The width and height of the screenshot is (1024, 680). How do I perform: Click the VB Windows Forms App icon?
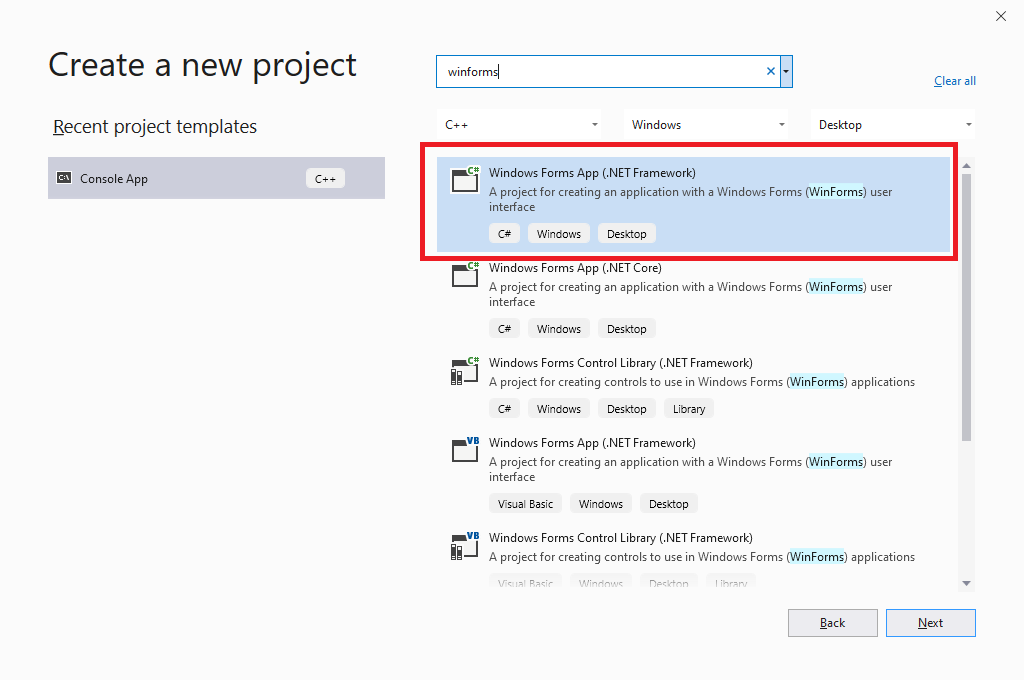click(x=465, y=449)
